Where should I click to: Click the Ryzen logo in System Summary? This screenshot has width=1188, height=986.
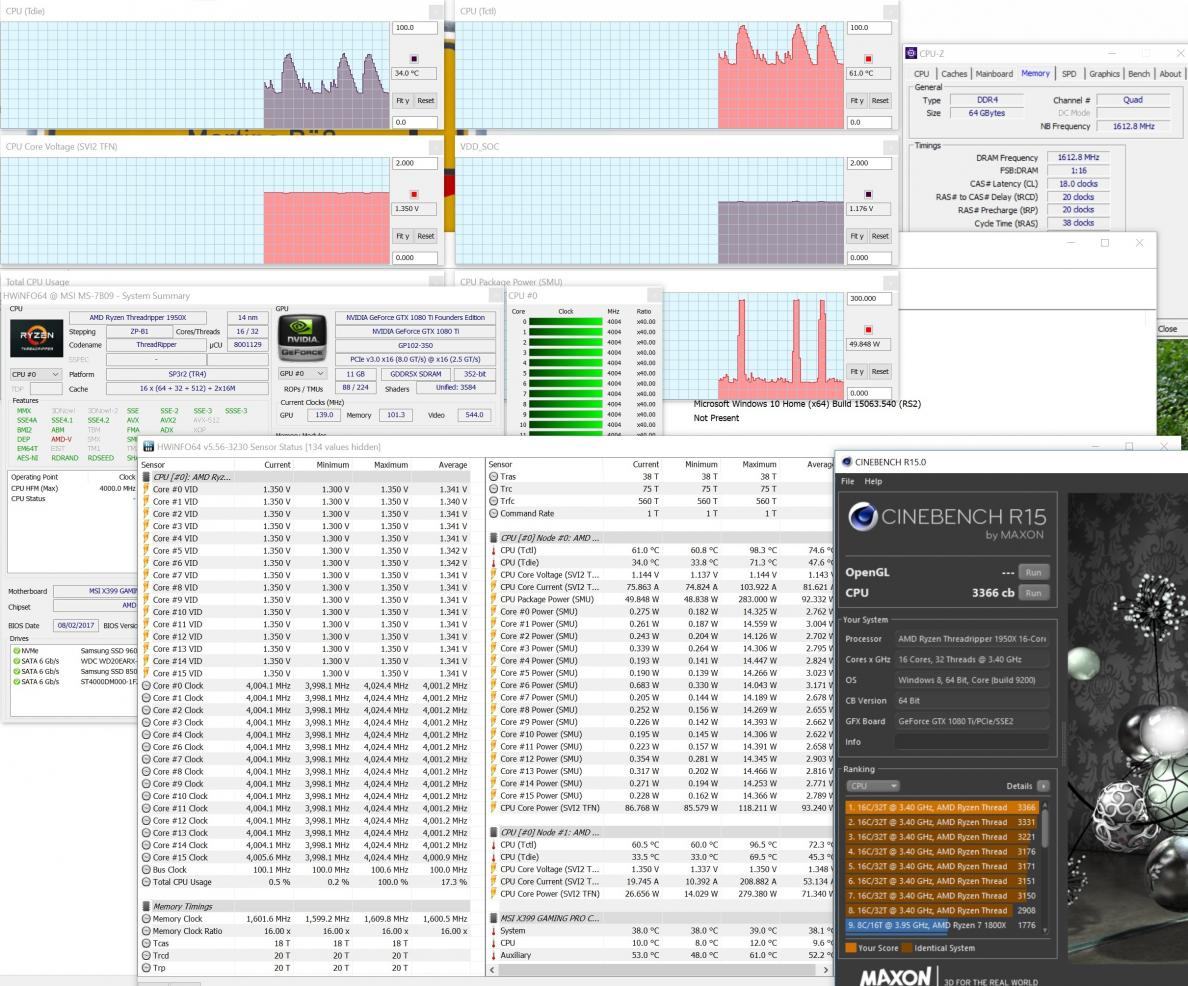(36, 337)
